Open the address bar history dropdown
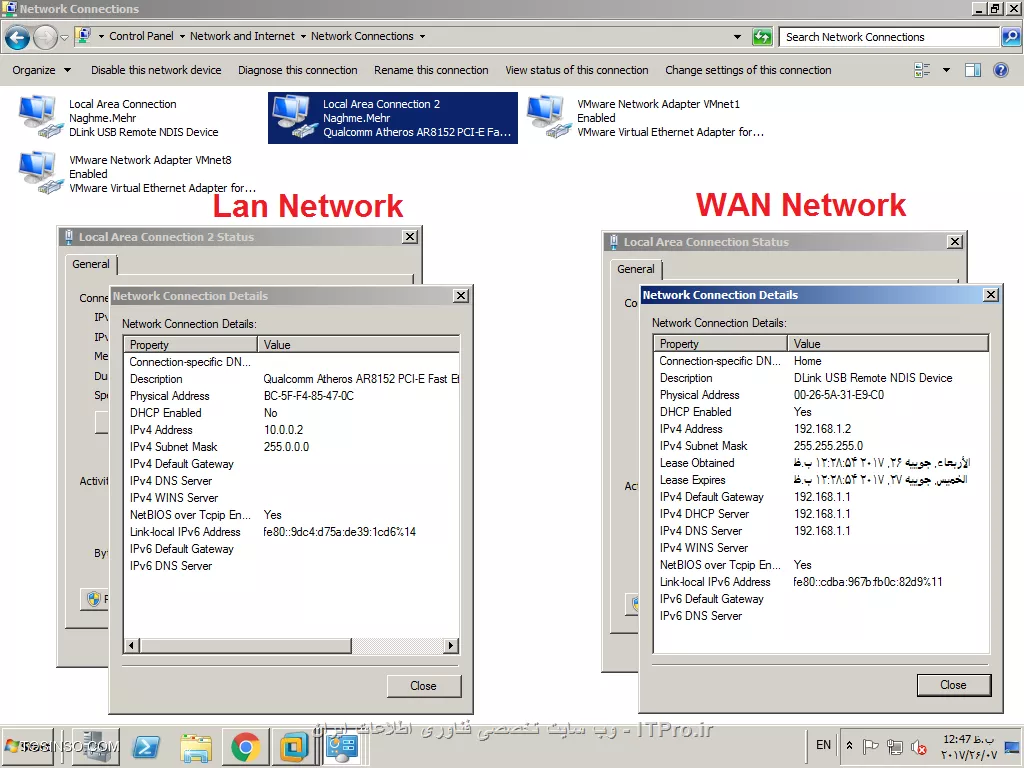The height and width of the screenshot is (768, 1024). coord(737,37)
